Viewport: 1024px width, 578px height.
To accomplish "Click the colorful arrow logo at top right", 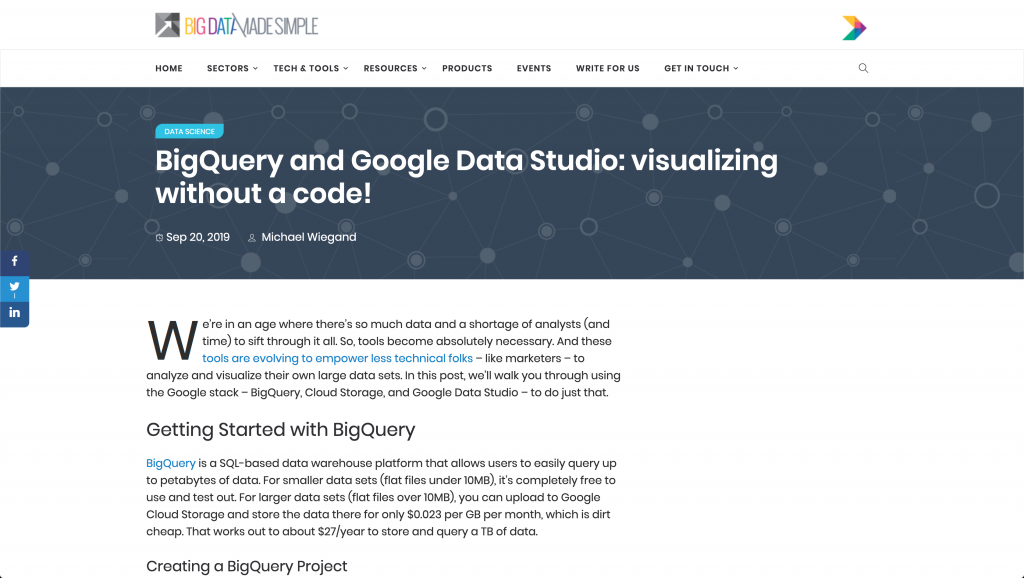I will click(854, 28).
